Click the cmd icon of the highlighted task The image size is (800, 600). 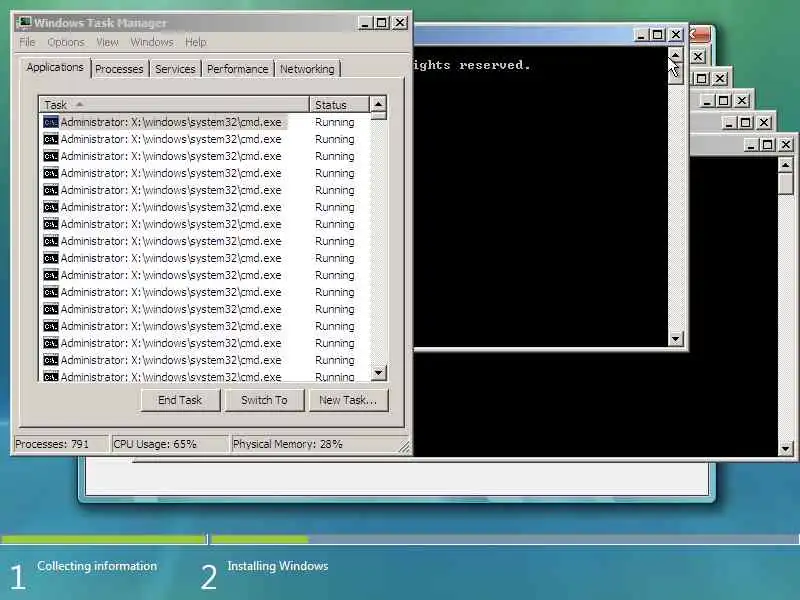(x=51, y=122)
